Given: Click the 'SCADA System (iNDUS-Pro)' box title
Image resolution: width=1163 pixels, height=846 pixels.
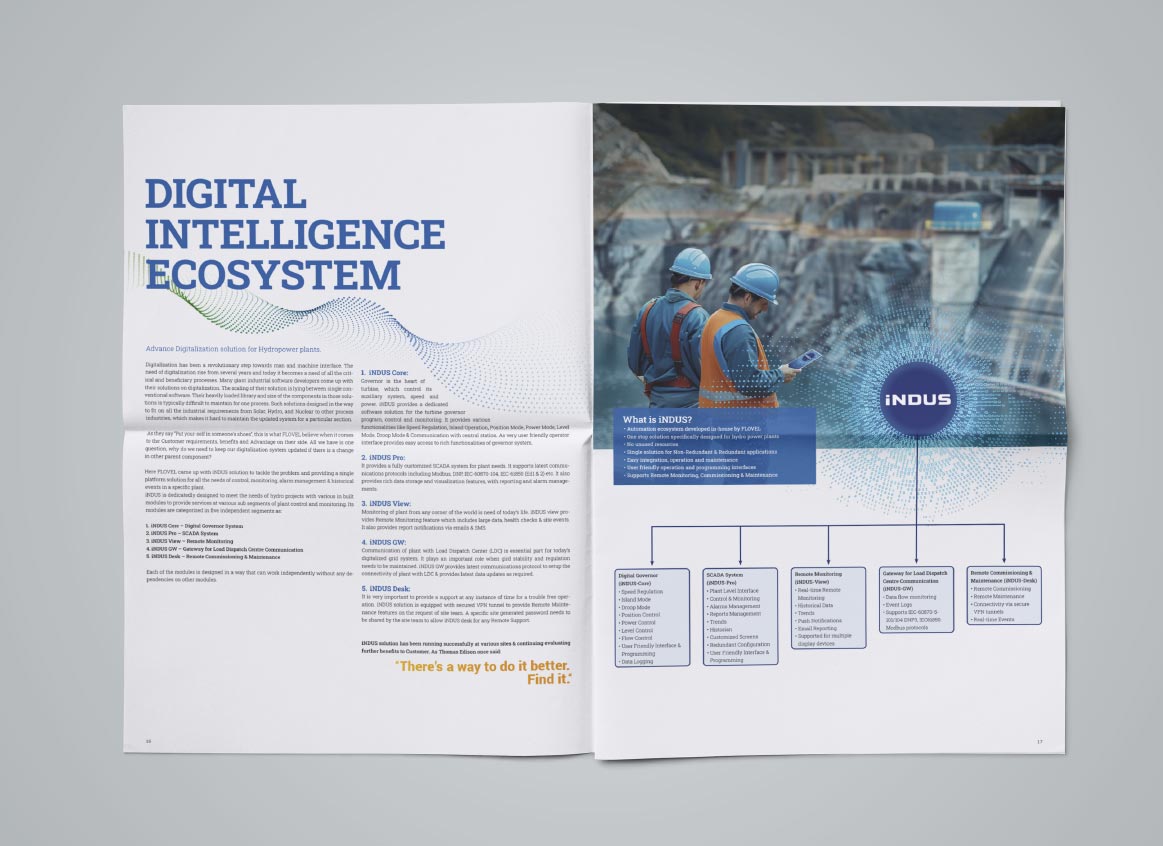Looking at the screenshot, I should (x=725, y=579).
